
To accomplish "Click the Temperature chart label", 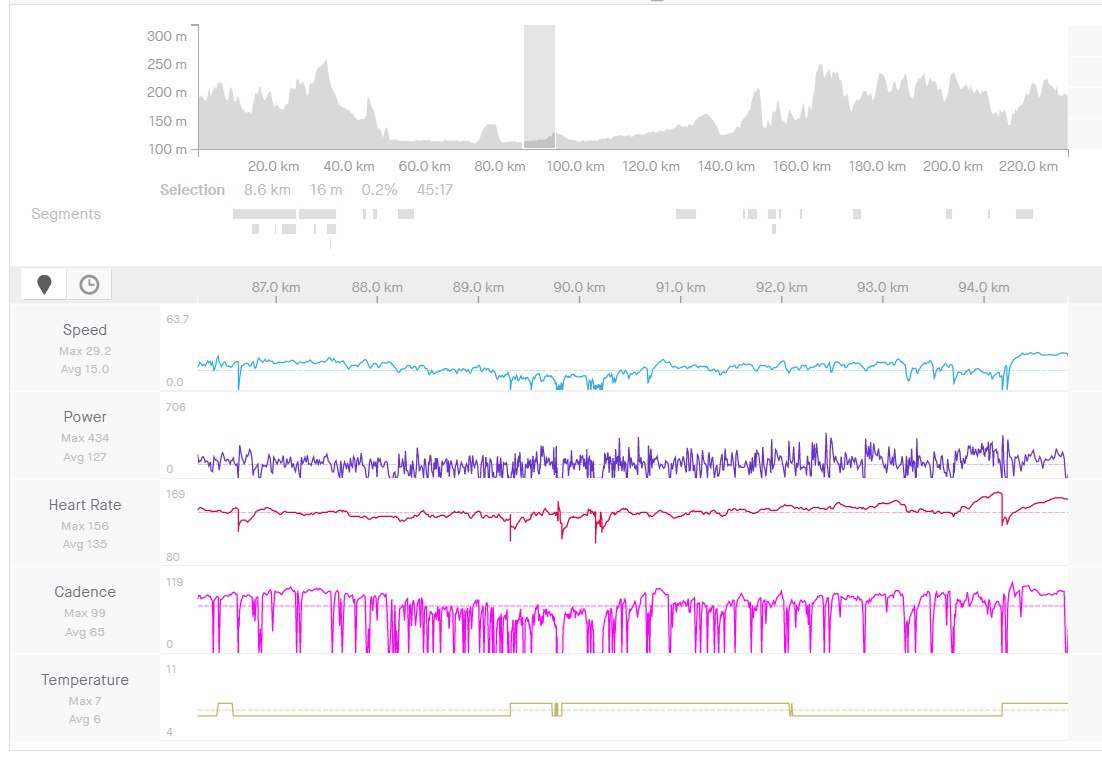I will pyautogui.click(x=85, y=679).
